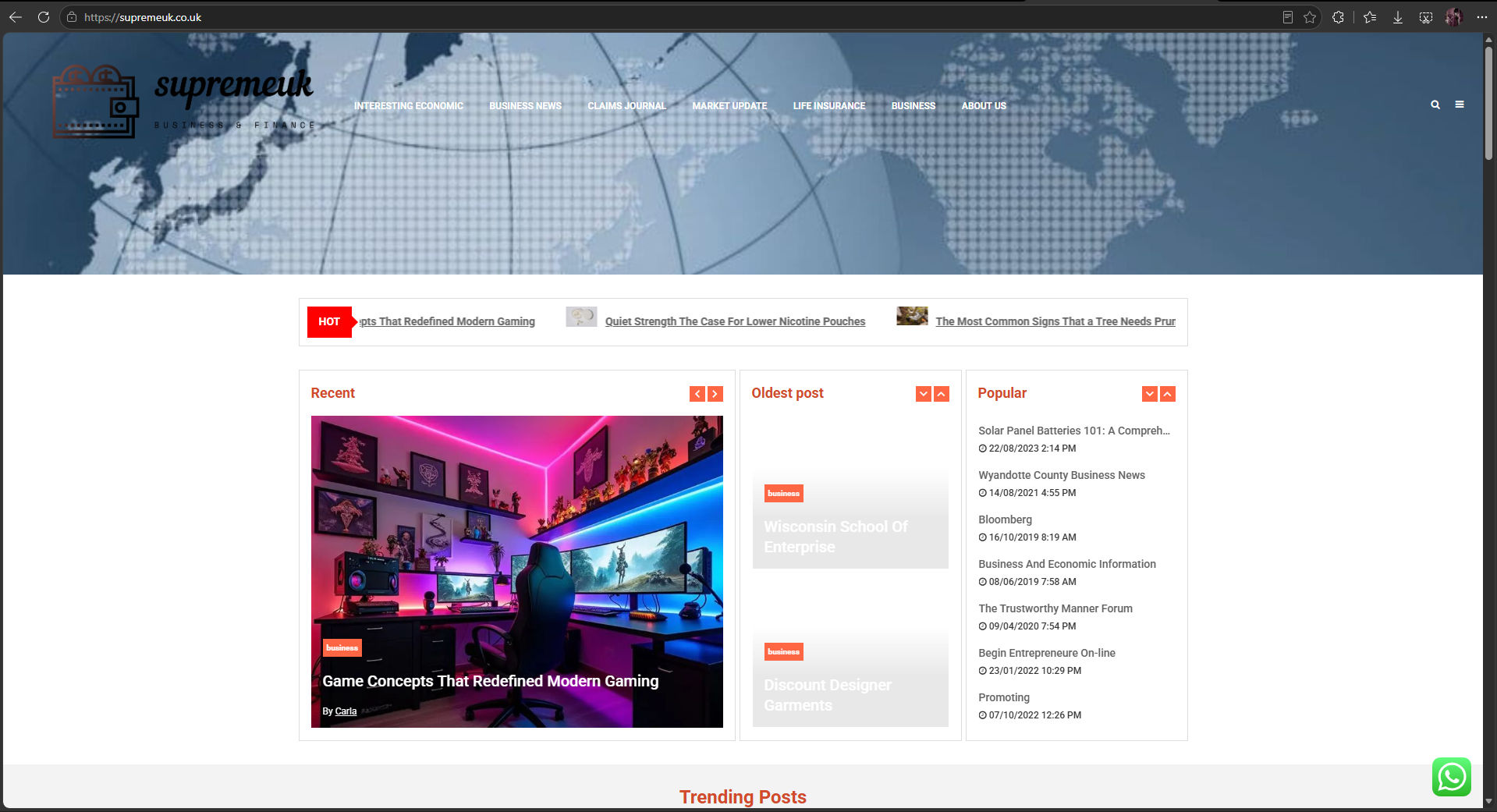Open browser settings ellipsis menu
Viewport: 1497px width, 812px height.
(1481, 17)
